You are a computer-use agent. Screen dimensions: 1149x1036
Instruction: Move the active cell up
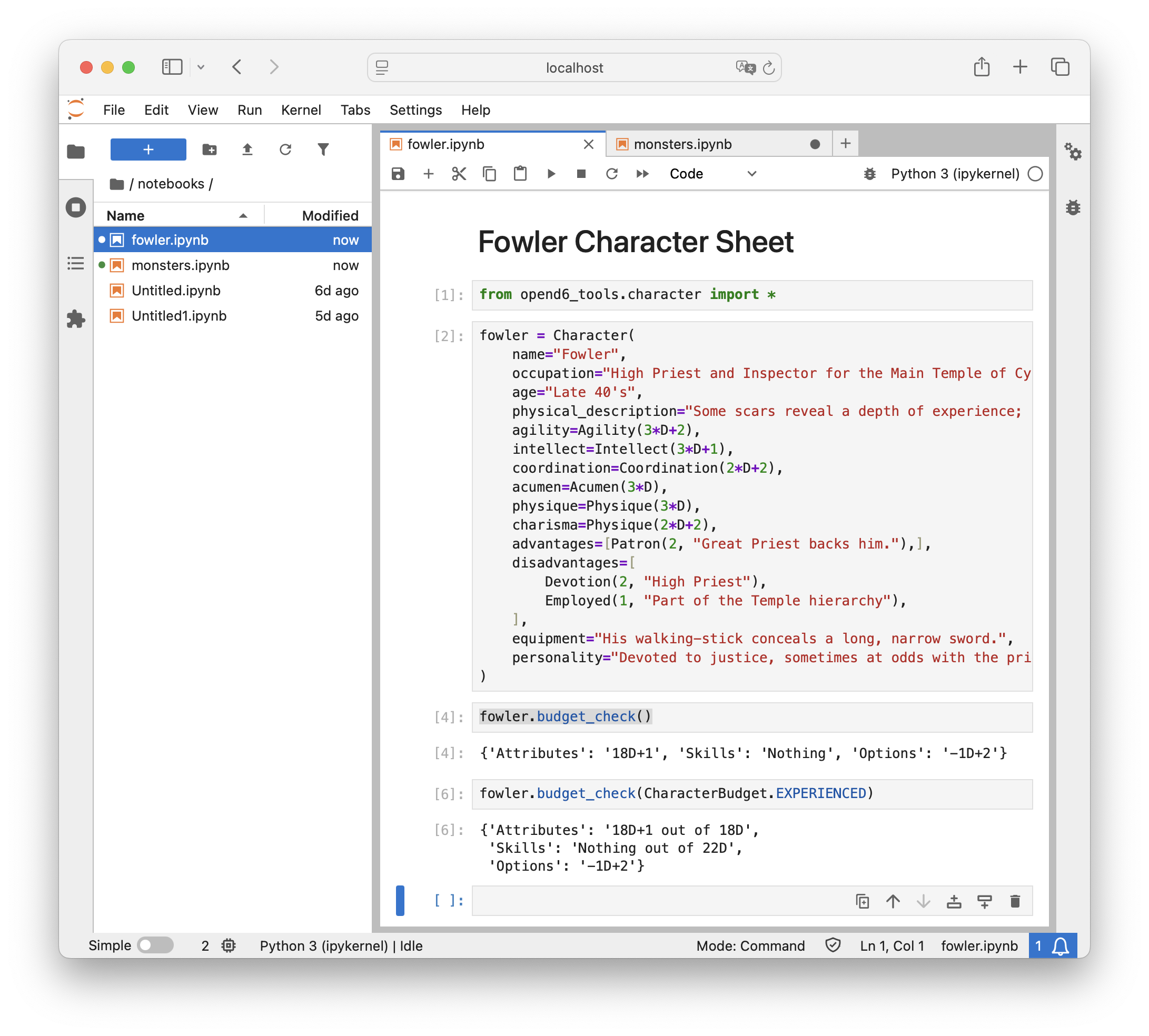click(893, 901)
